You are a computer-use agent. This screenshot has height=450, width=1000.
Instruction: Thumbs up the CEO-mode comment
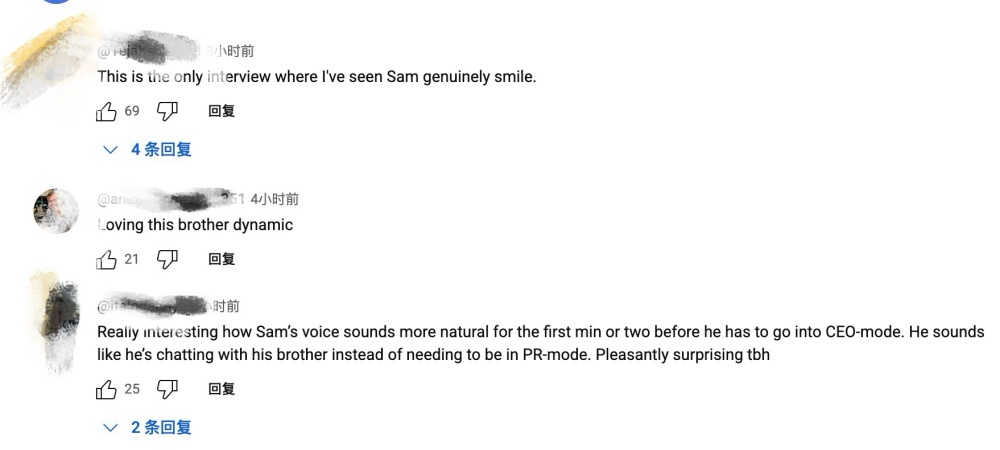coord(106,388)
